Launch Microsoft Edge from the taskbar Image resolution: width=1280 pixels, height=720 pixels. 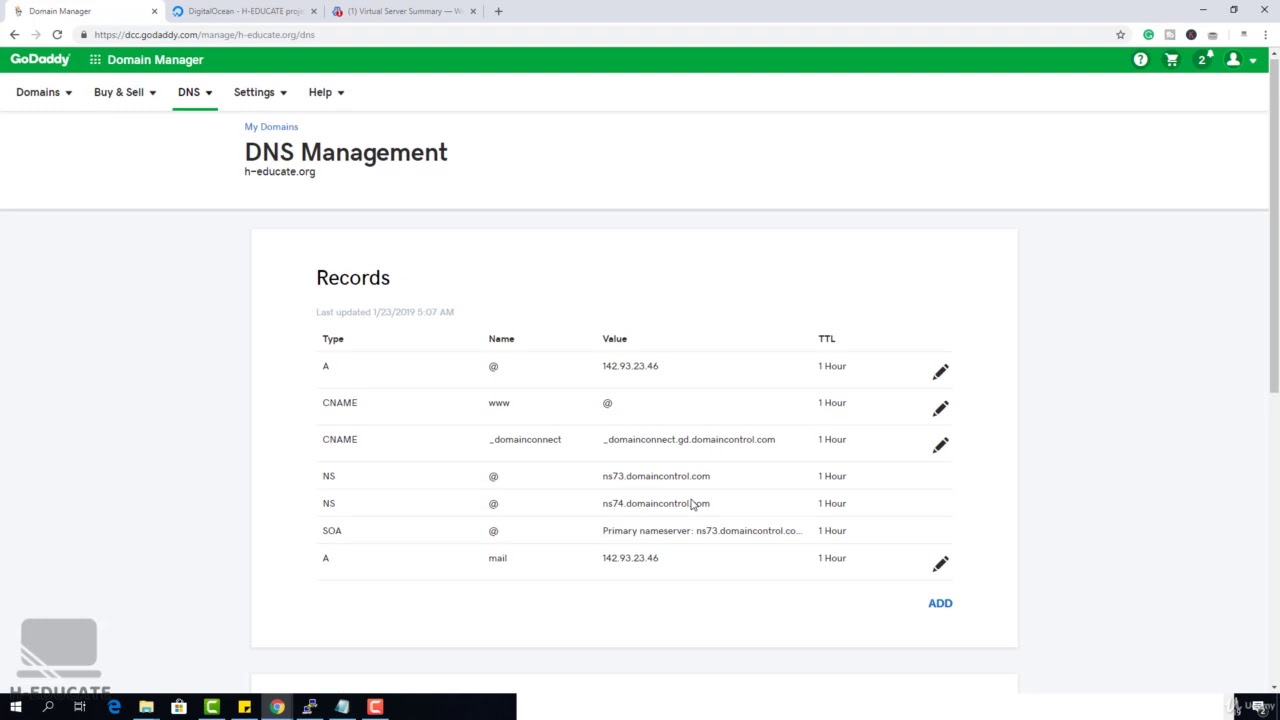(x=114, y=707)
